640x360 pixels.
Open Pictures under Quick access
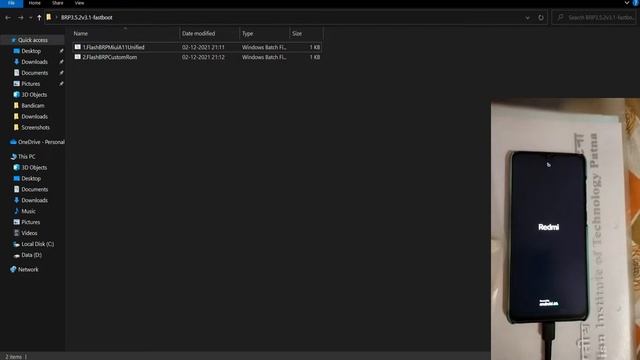point(31,84)
